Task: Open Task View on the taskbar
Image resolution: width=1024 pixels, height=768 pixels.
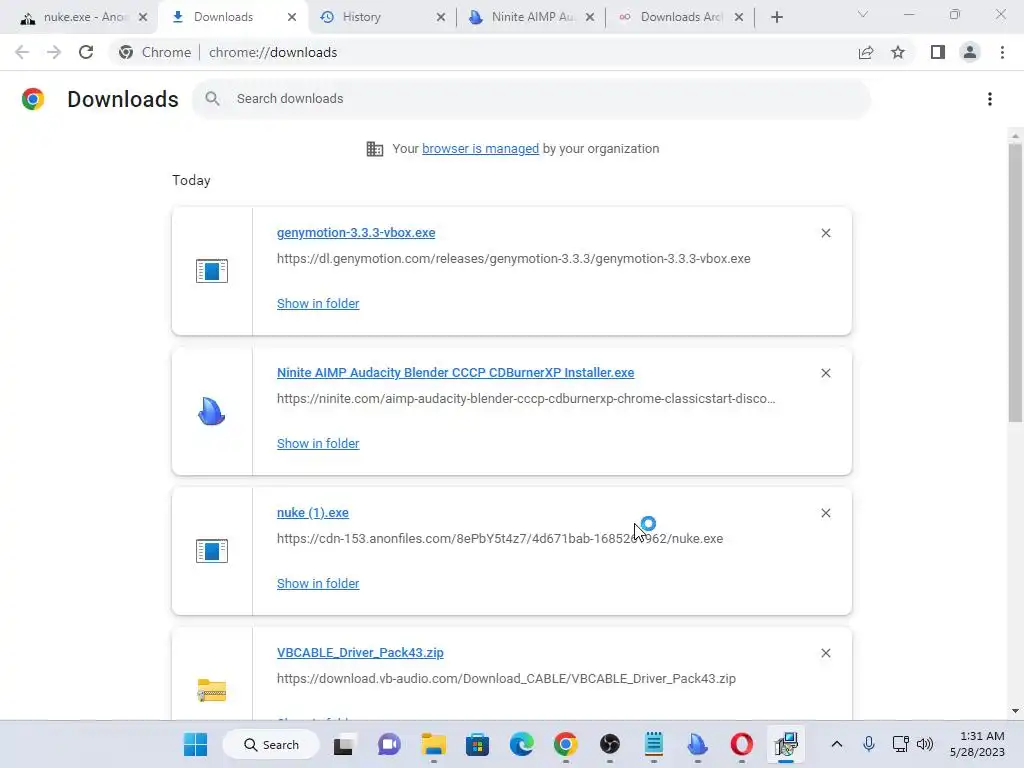Action: tap(344, 744)
